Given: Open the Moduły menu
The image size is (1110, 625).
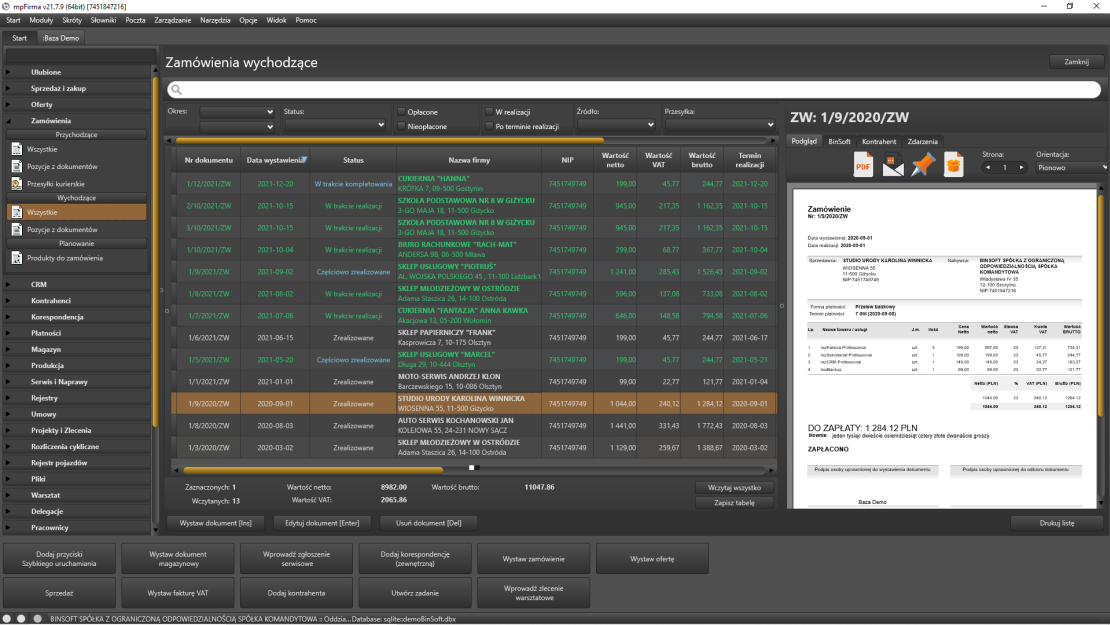Looking at the screenshot, I should pyautogui.click(x=41, y=21).
